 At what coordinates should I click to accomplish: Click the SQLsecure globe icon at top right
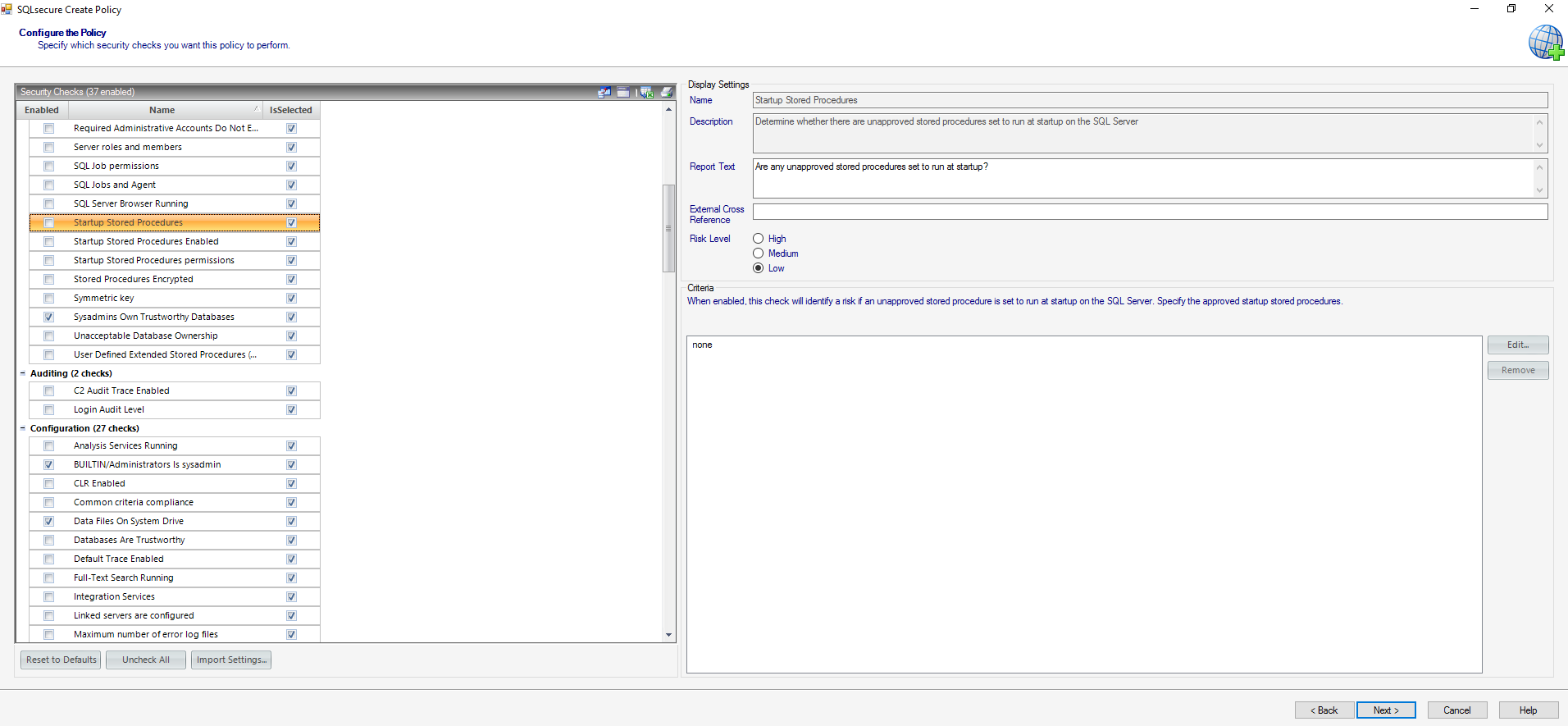pyautogui.click(x=1545, y=42)
